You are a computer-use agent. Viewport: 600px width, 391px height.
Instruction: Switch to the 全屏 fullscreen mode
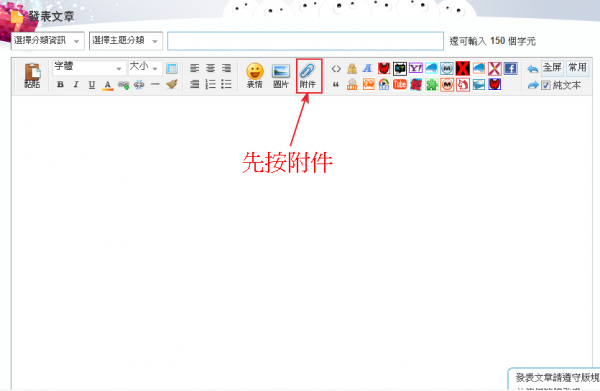[552, 68]
